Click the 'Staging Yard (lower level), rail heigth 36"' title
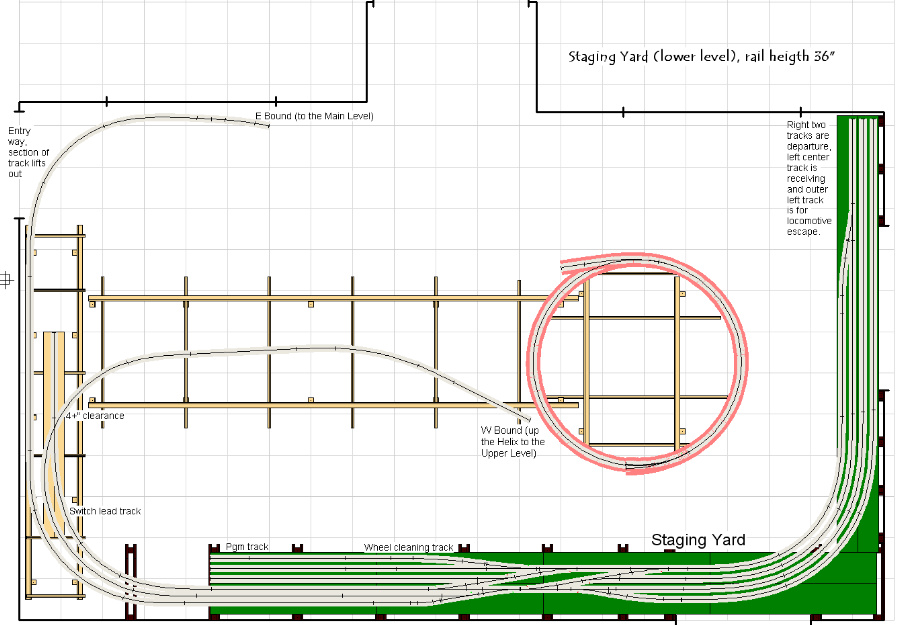 701,56
